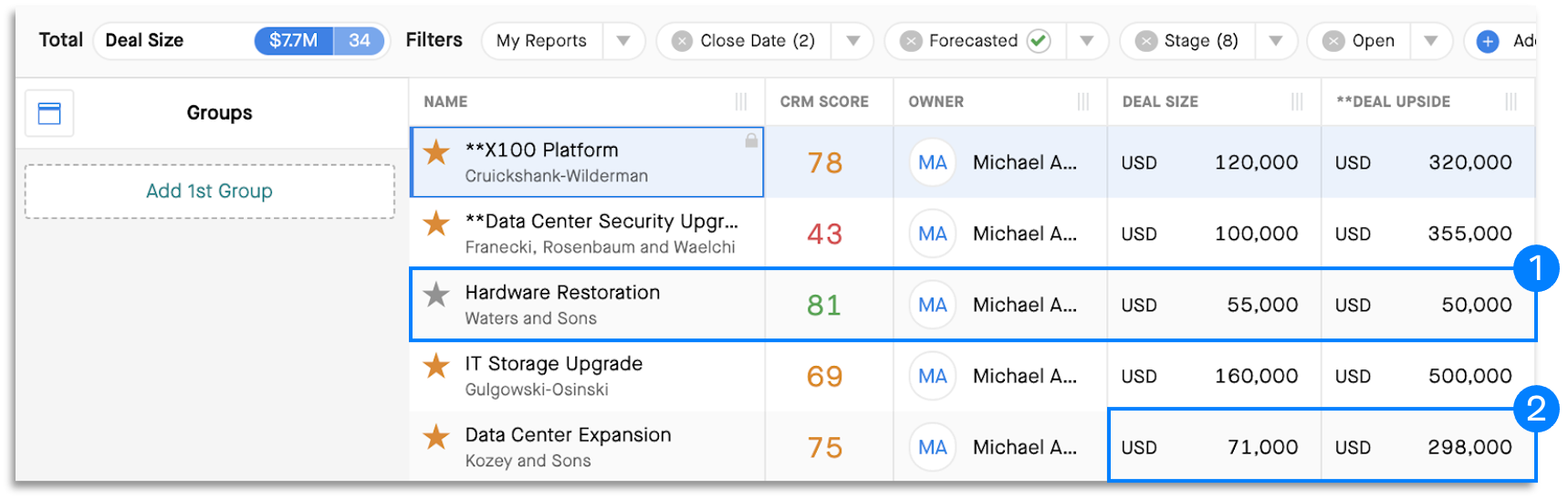The width and height of the screenshot is (1568, 499).
Task: Click NAME column resize handle
Action: click(x=741, y=102)
